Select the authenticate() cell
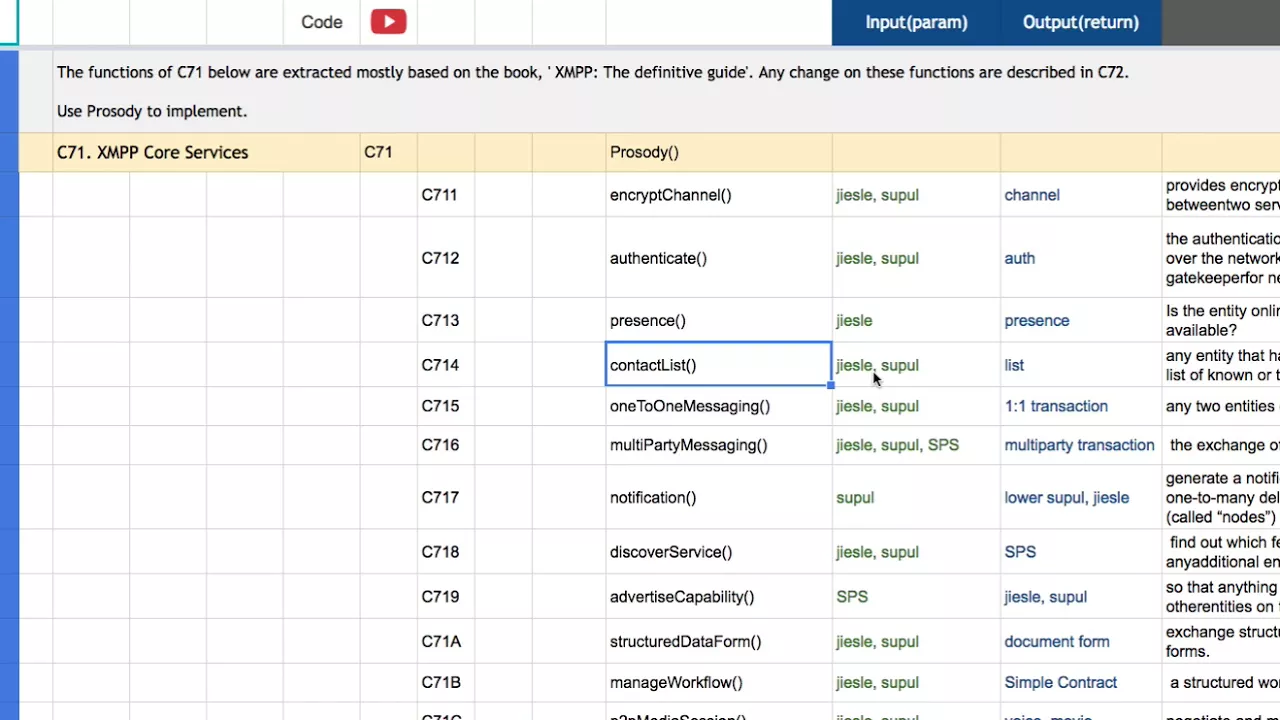This screenshot has width=1280, height=720. (718, 258)
